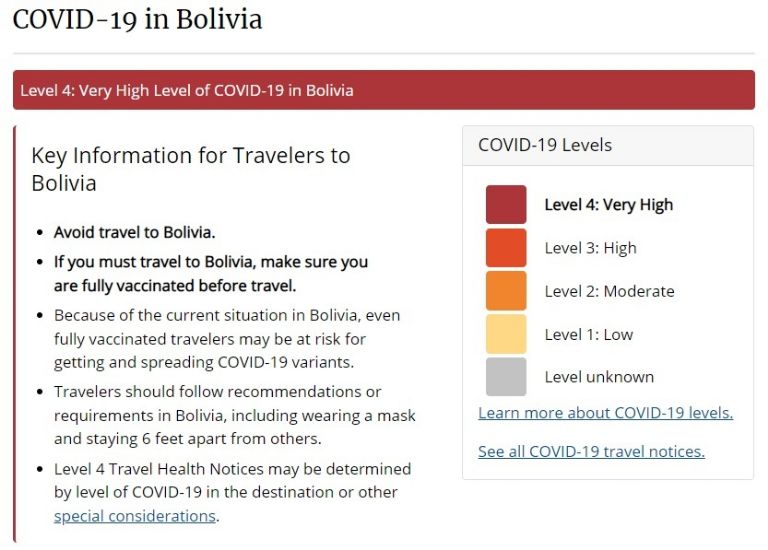The width and height of the screenshot is (768, 550).
Task: Click the wearing a mask recommendation bullet
Action: 235,415
